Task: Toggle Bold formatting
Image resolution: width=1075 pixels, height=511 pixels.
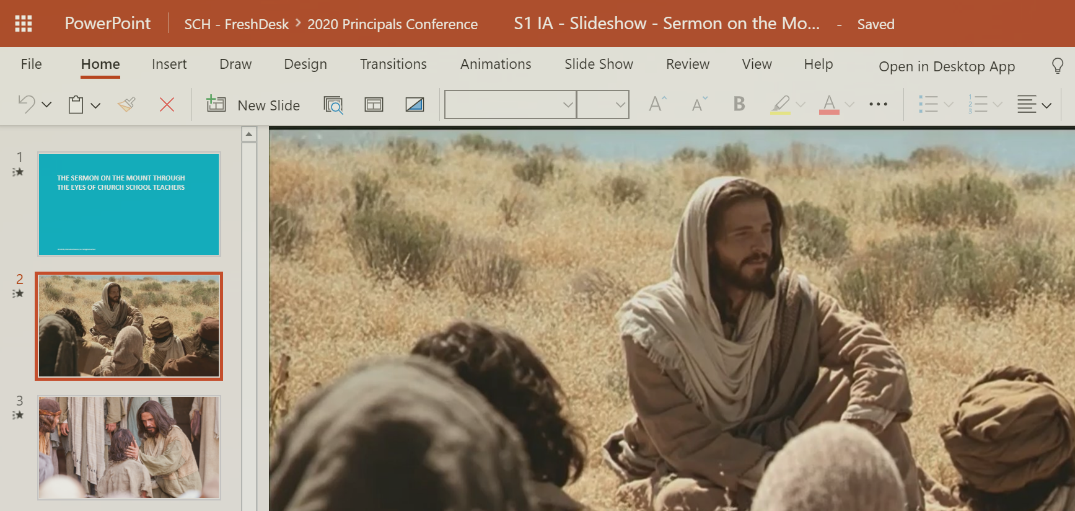Action: tap(739, 104)
